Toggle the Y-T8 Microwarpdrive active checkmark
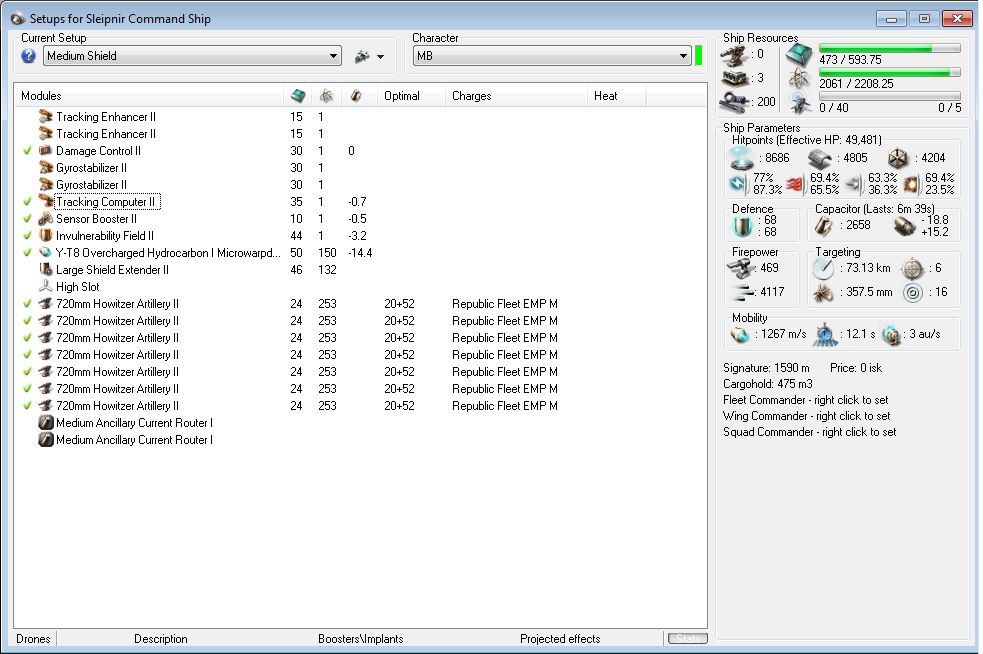983x654 pixels. point(27,252)
